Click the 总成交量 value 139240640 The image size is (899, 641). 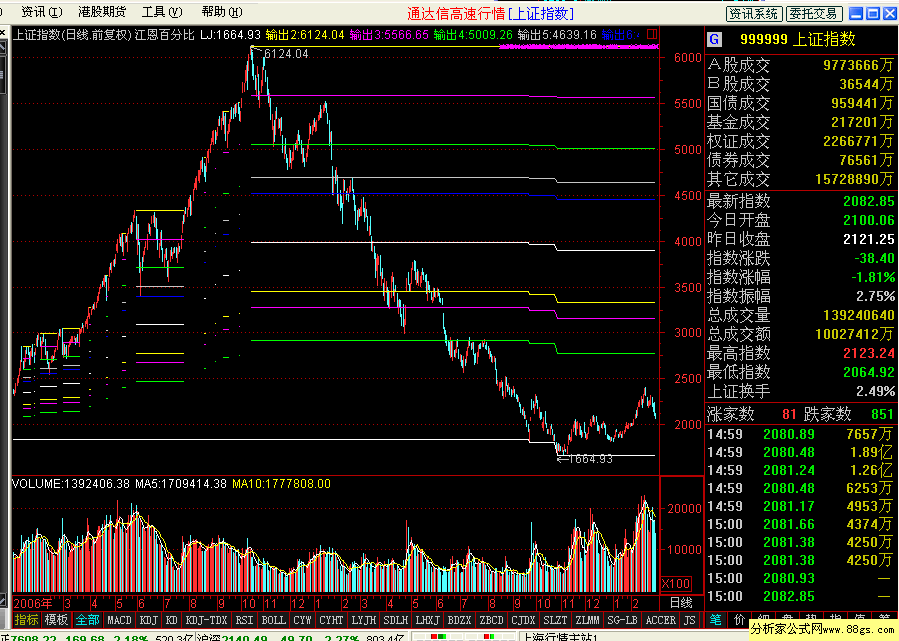click(859, 315)
